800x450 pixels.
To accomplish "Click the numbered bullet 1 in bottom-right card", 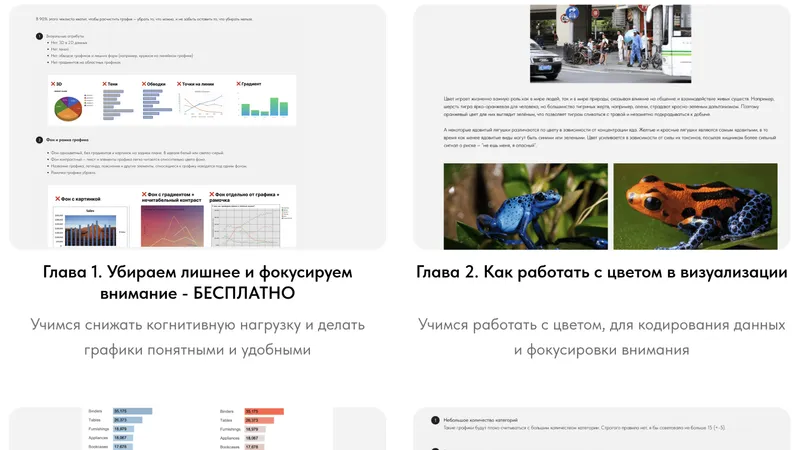I will [x=434, y=421].
